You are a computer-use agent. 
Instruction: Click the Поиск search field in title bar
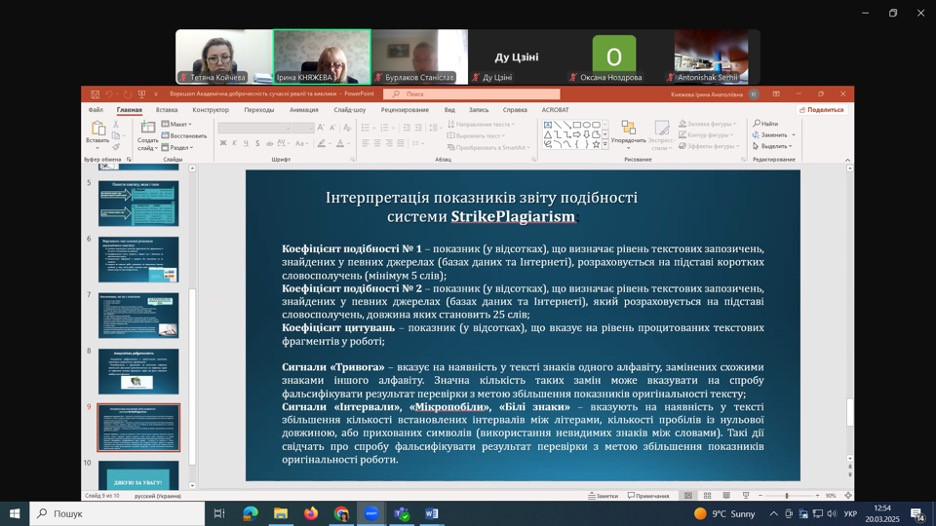coord(472,94)
